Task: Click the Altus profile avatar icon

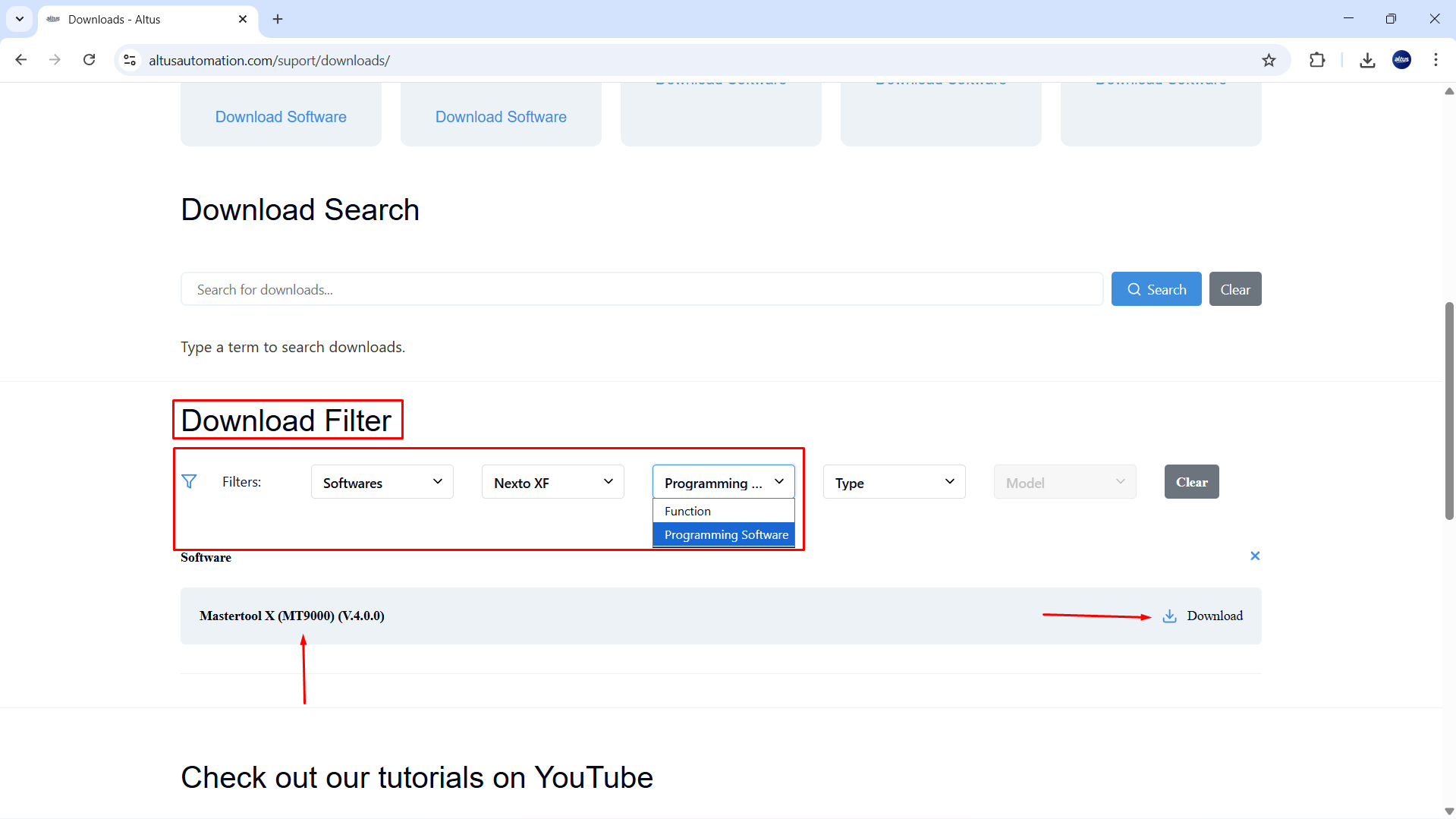Action: click(x=1401, y=60)
